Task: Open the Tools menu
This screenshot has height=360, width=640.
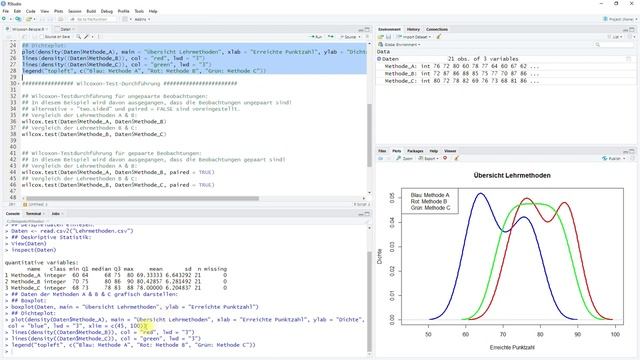Action: coord(139,11)
